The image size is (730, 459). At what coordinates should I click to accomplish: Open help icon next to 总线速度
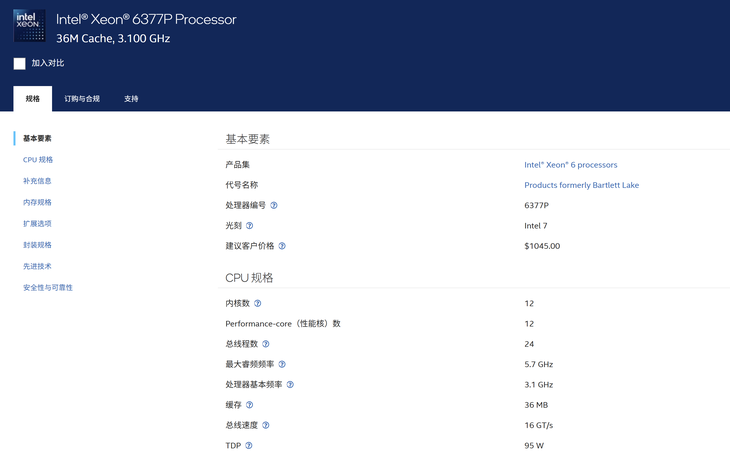(x=266, y=425)
